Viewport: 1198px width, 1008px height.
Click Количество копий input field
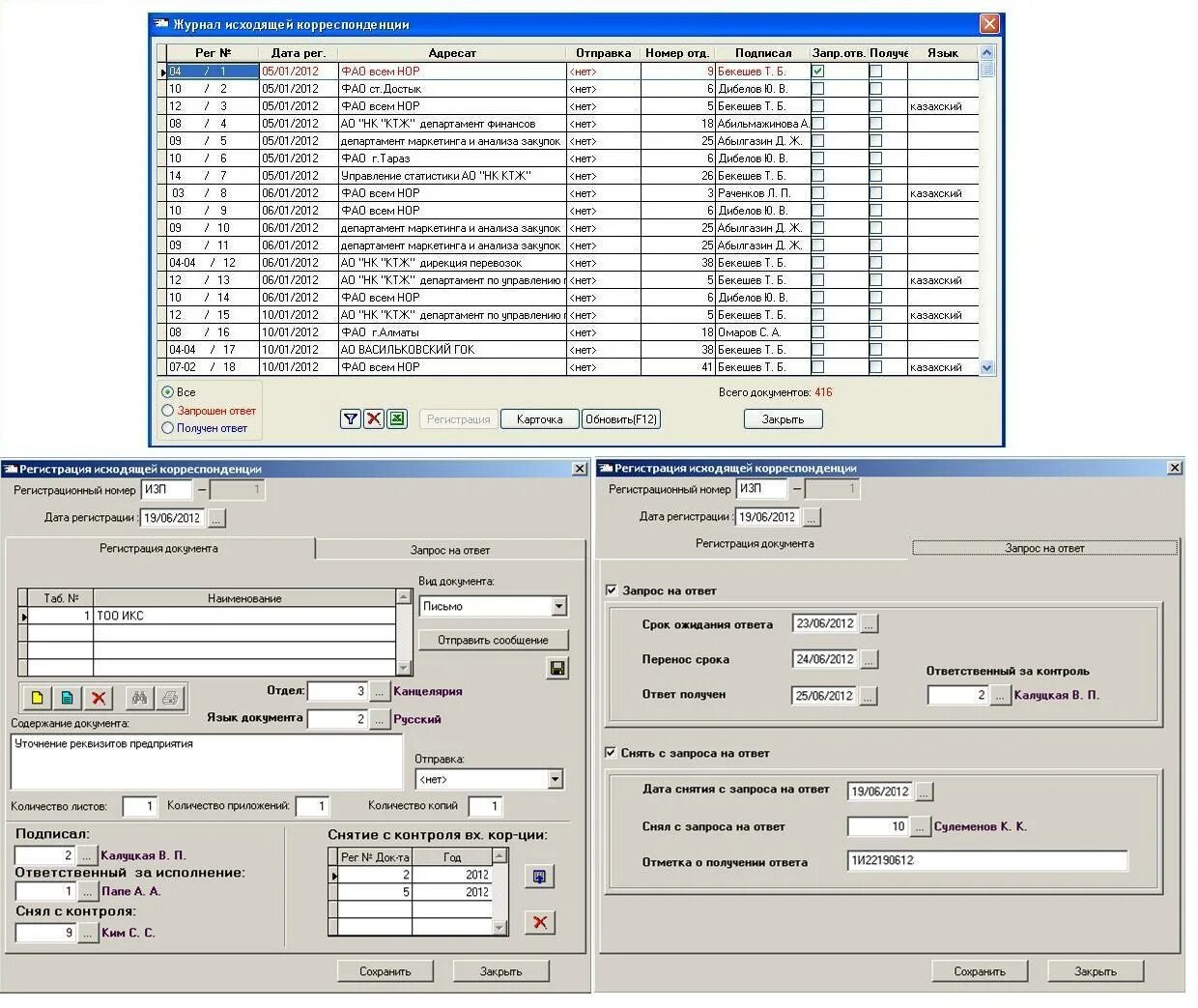tap(485, 806)
